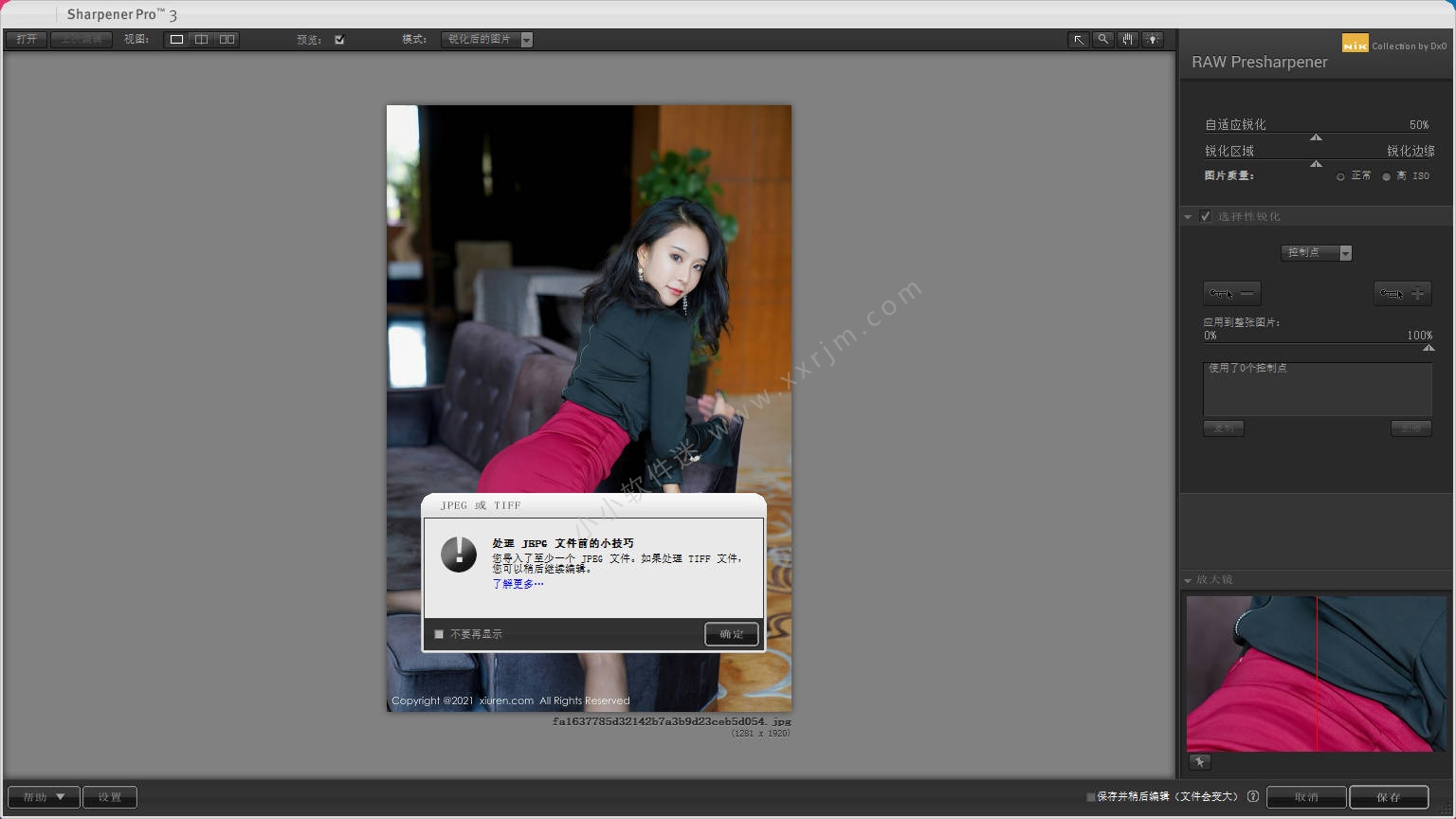Click the 保存 save button
1456x819 pixels.
(1389, 797)
